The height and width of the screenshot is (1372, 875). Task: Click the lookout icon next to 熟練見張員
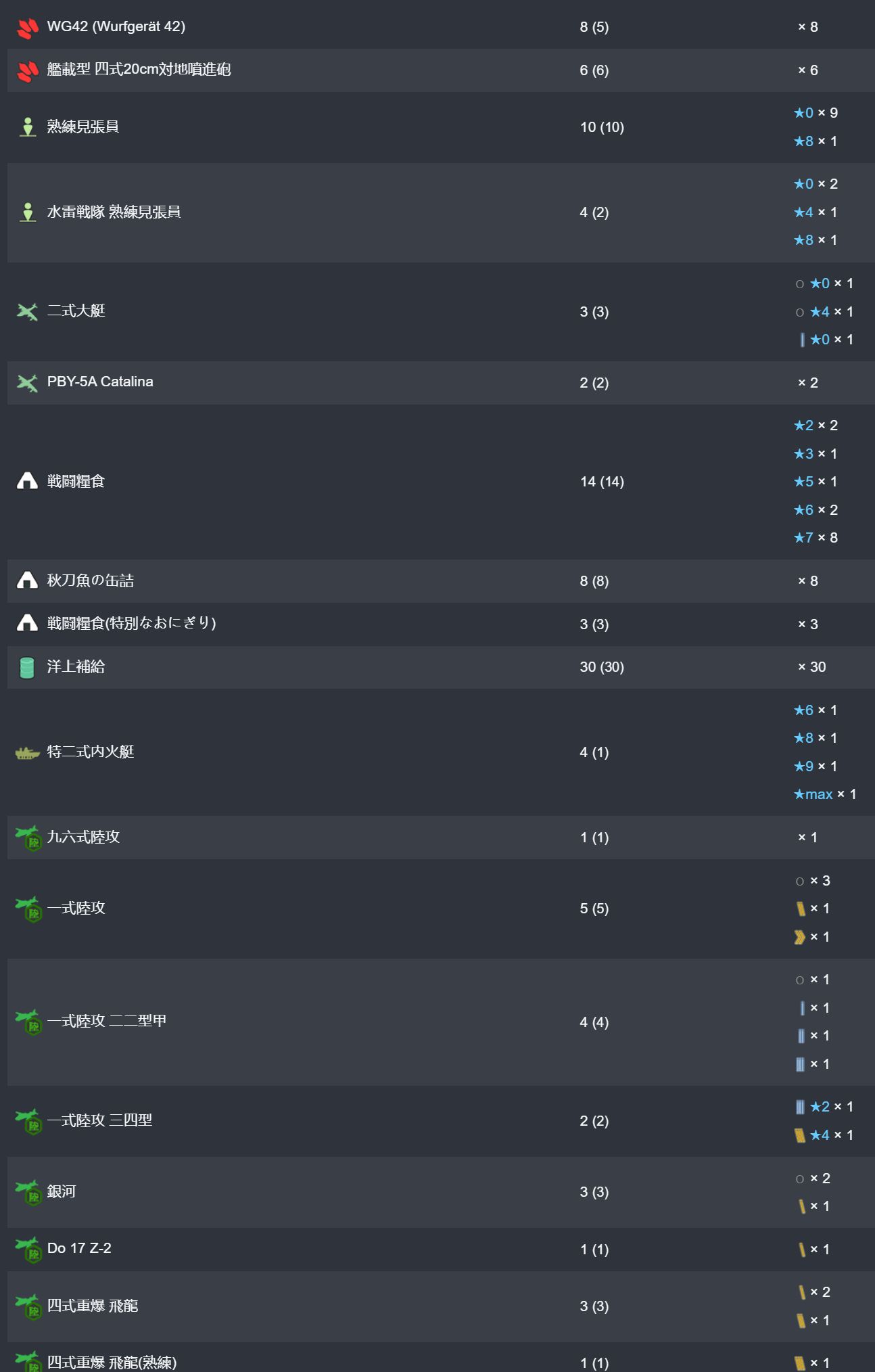28,127
